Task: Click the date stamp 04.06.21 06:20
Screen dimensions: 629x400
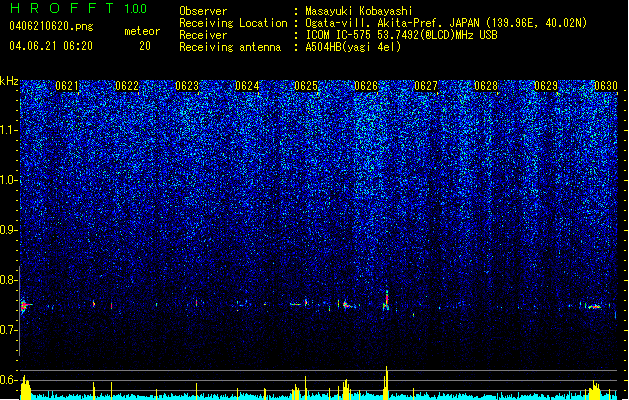Action: (x=51, y=46)
